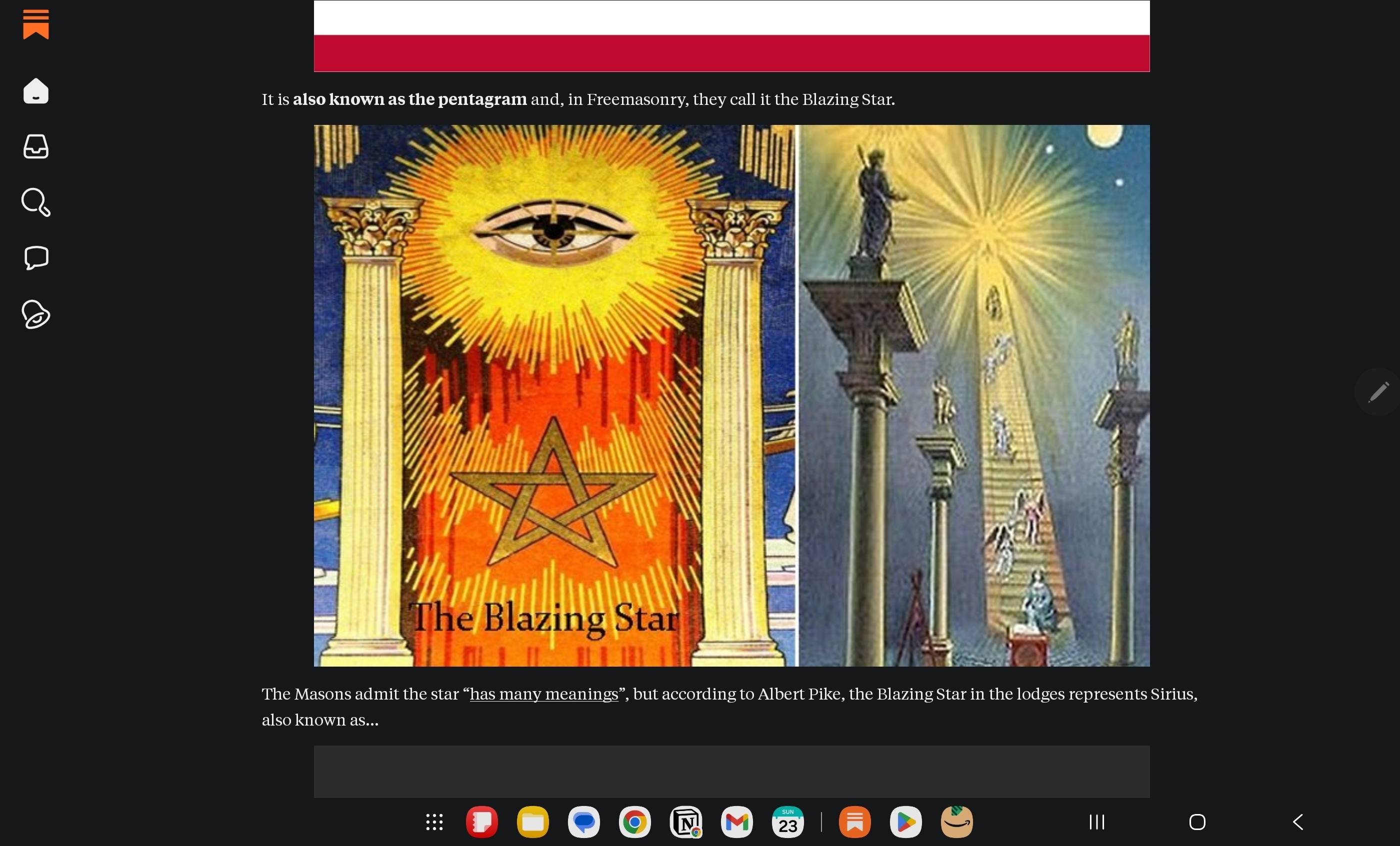1400x846 pixels.
Task: Tap the Android home navigation button
Action: click(x=1197, y=822)
